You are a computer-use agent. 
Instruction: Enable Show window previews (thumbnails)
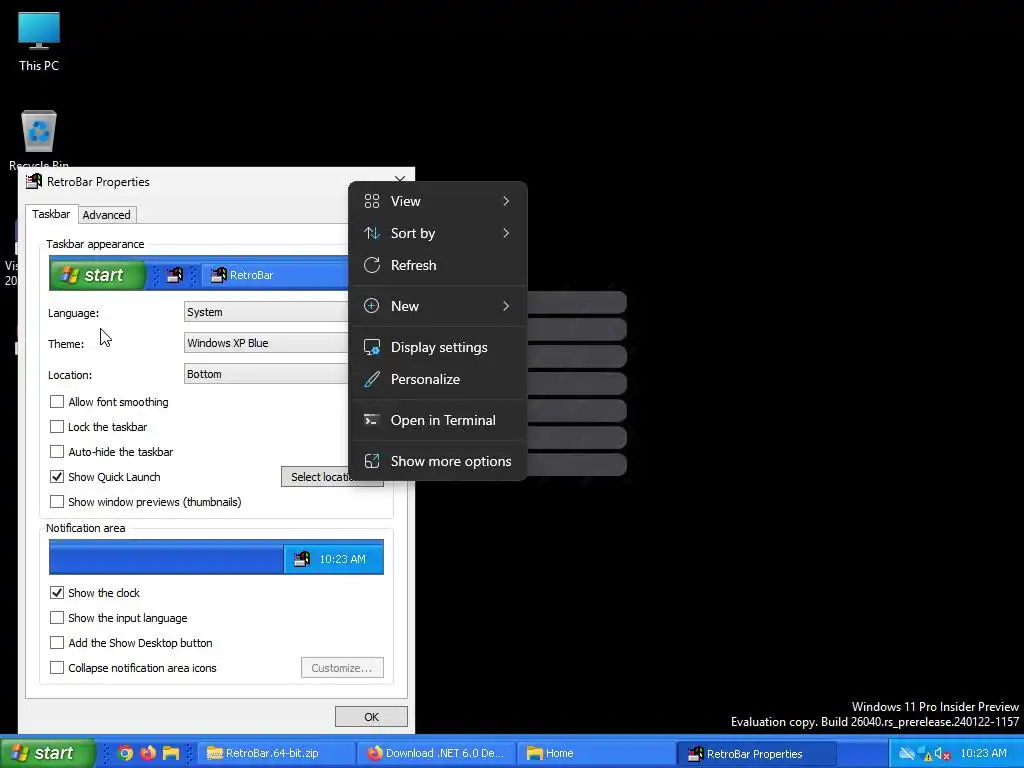[x=57, y=502]
